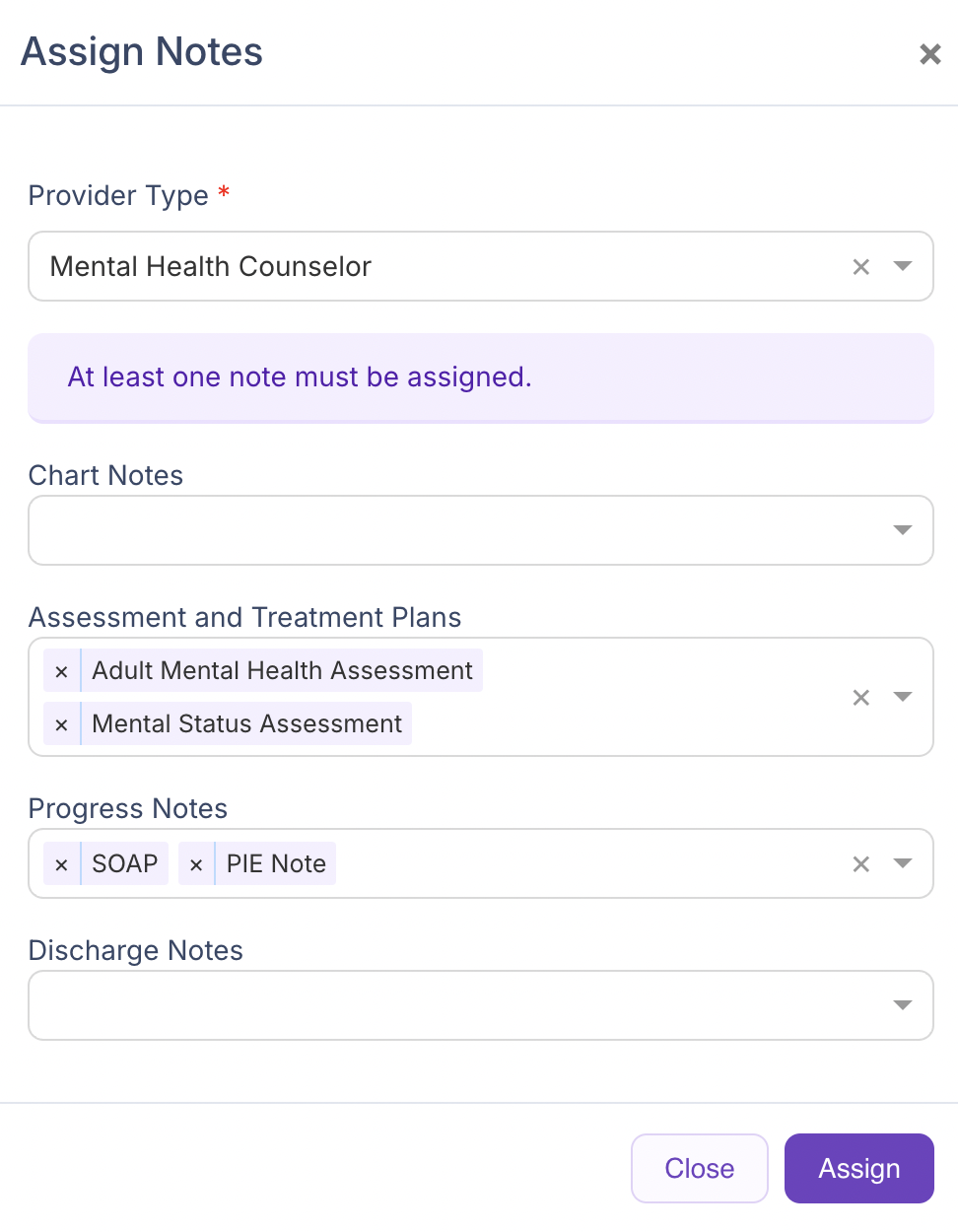
Task: Click the SOAP tag in Progress Notes
Action: point(125,863)
